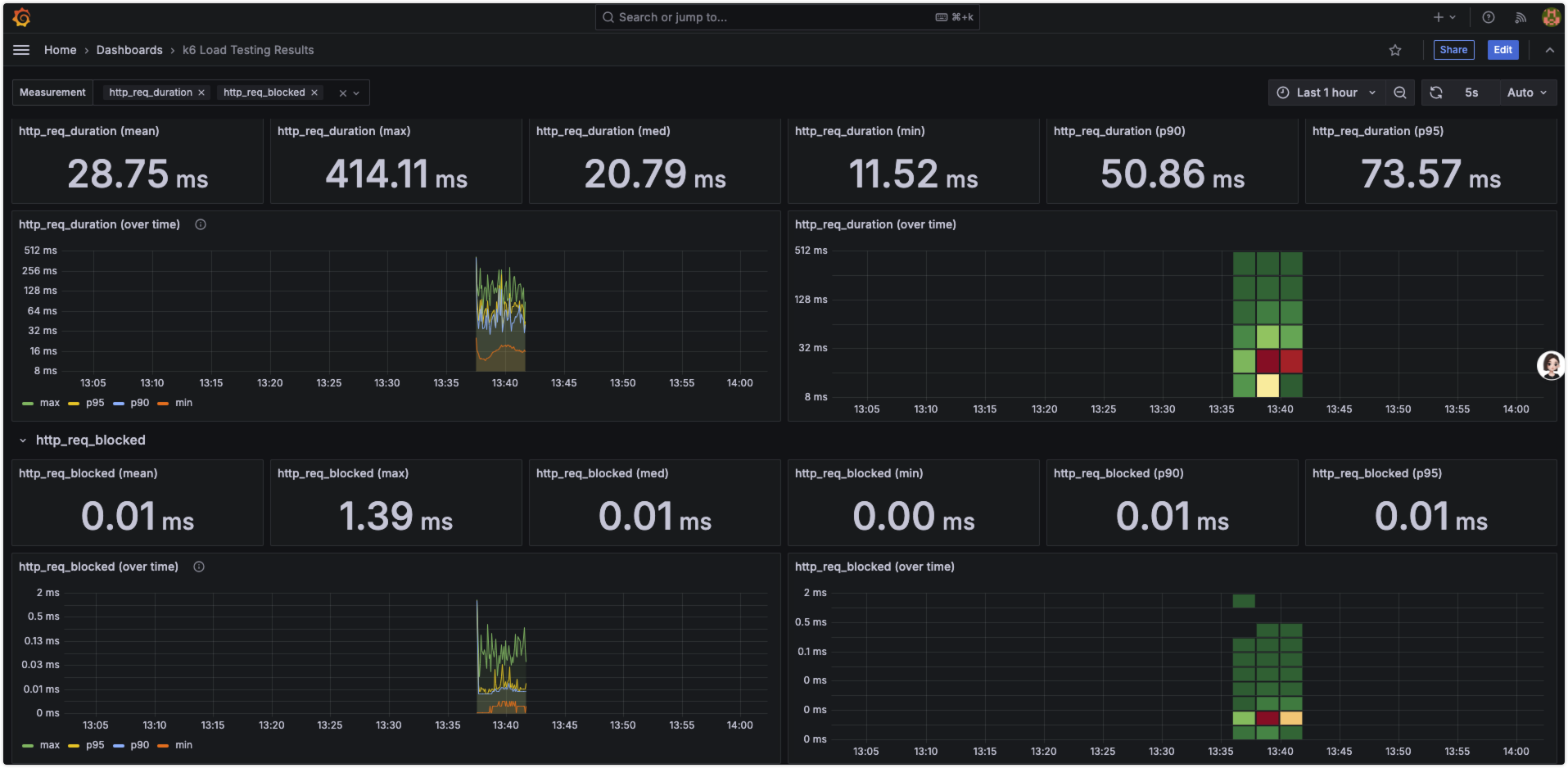Open http_req_duration (min) panel title

(860, 131)
